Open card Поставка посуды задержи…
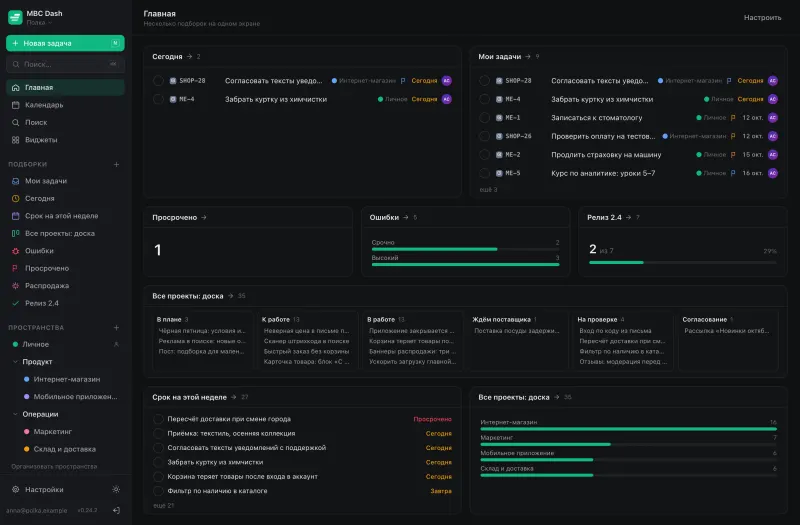 click(517, 331)
